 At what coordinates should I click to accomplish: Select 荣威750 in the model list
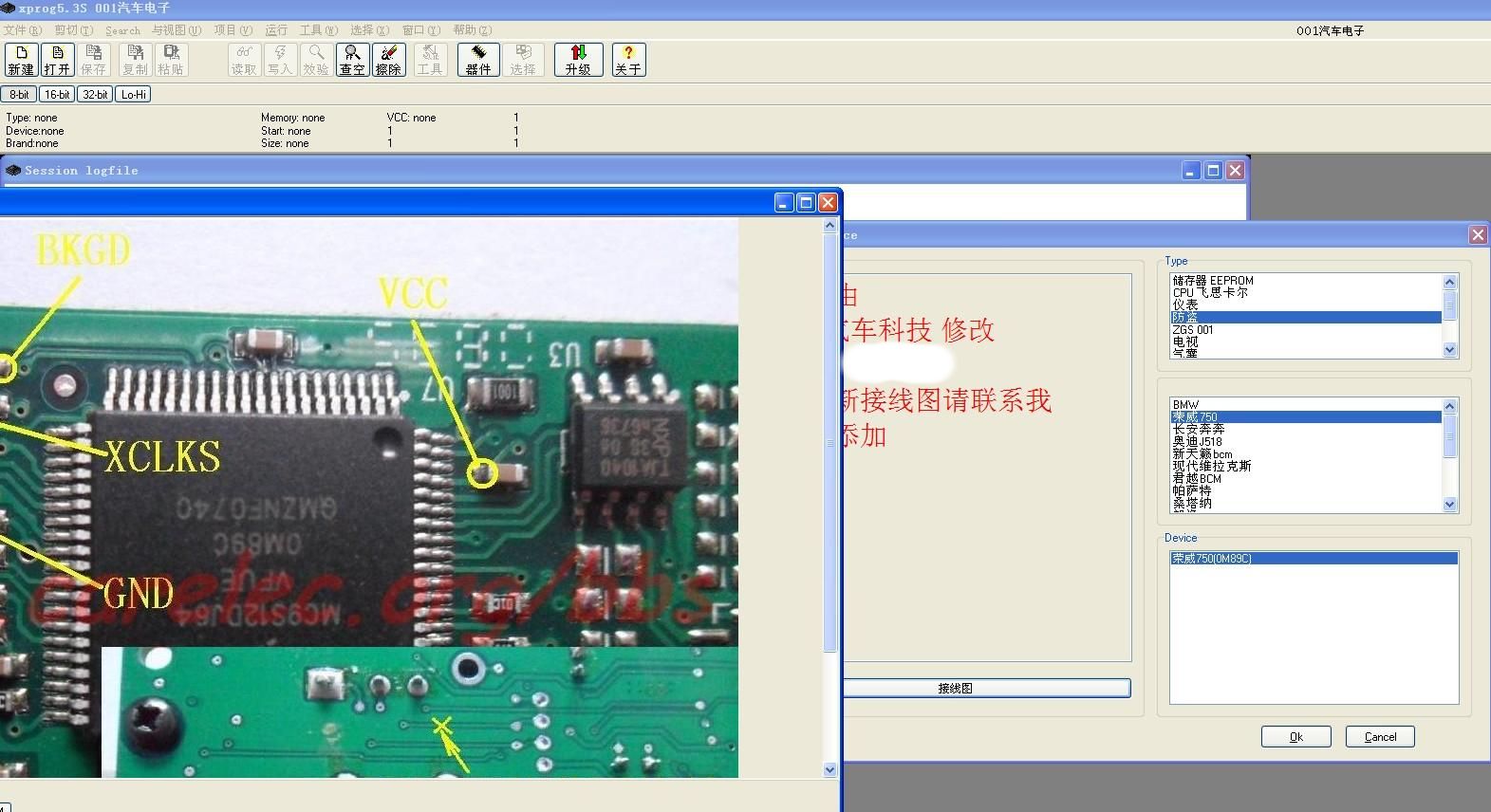(1306, 416)
